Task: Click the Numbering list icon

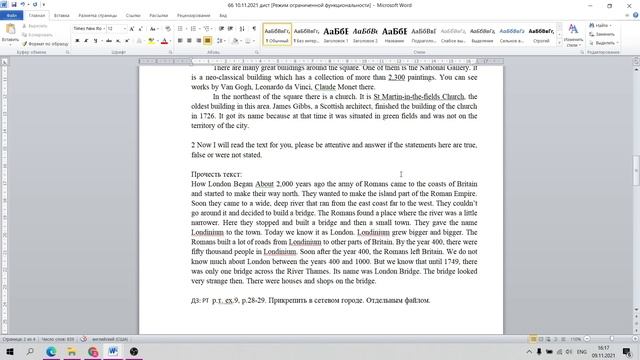Action: (193, 29)
